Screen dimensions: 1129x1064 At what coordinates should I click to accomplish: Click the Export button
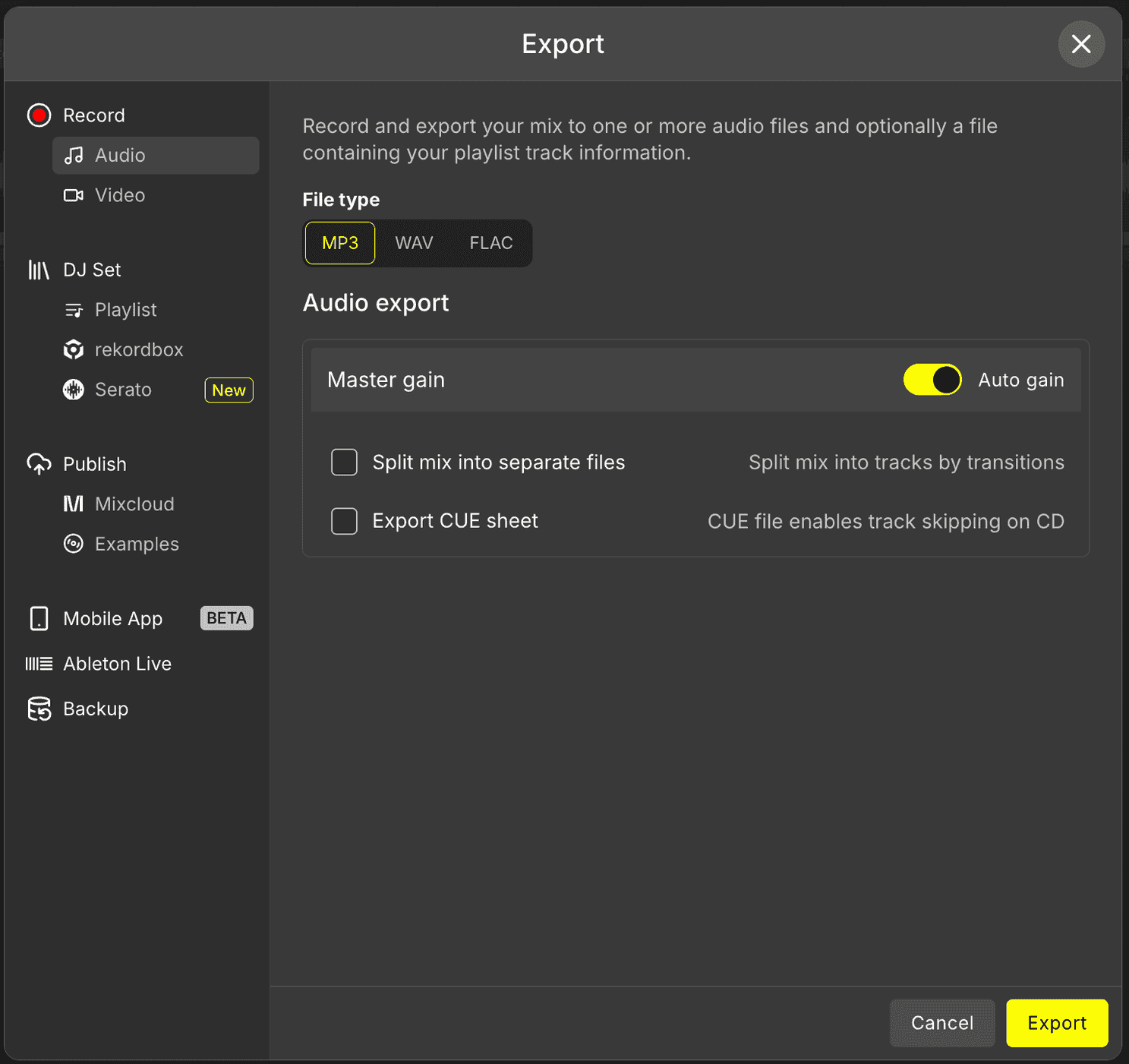tap(1057, 1023)
